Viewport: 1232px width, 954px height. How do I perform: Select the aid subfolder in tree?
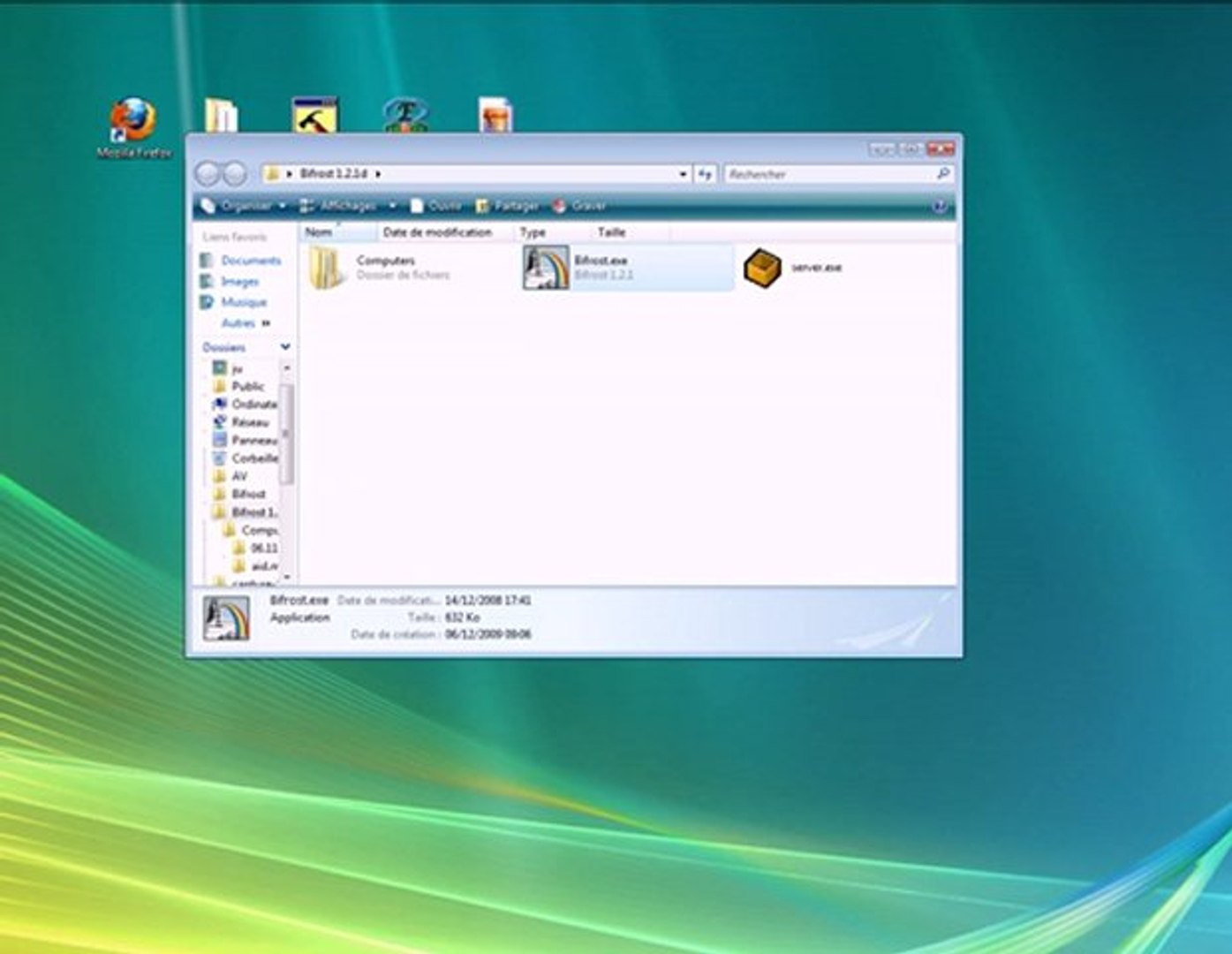click(264, 566)
